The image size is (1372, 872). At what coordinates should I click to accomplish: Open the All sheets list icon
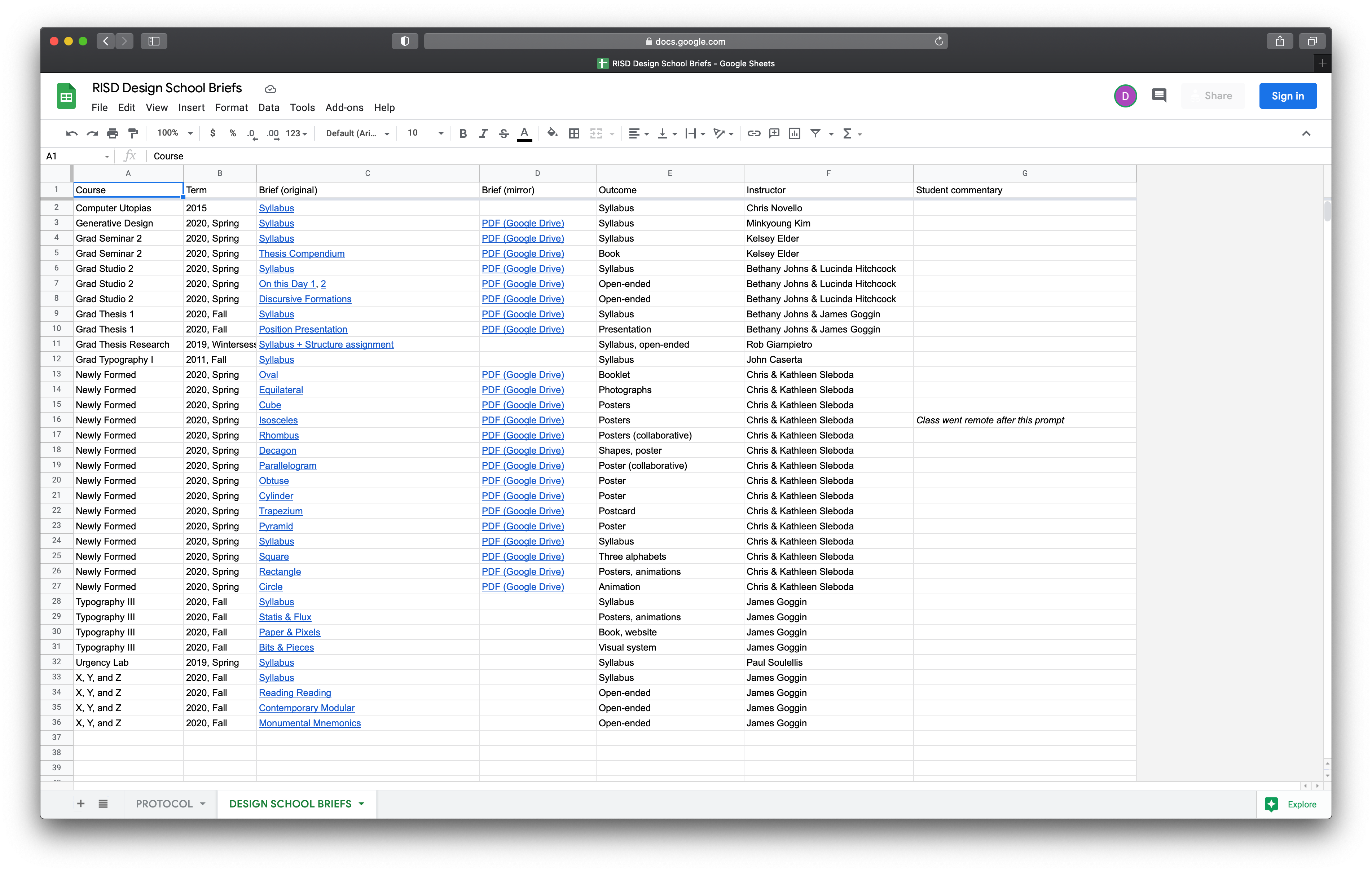(103, 804)
